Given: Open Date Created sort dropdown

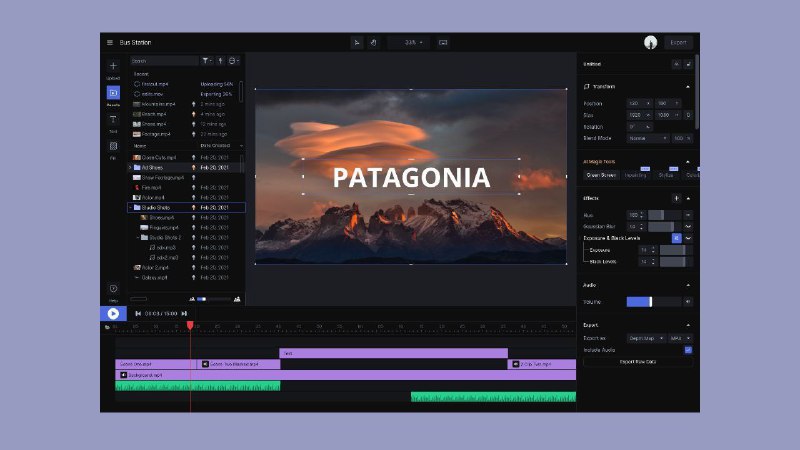Looking at the screenshot, I should pos(221,146).
